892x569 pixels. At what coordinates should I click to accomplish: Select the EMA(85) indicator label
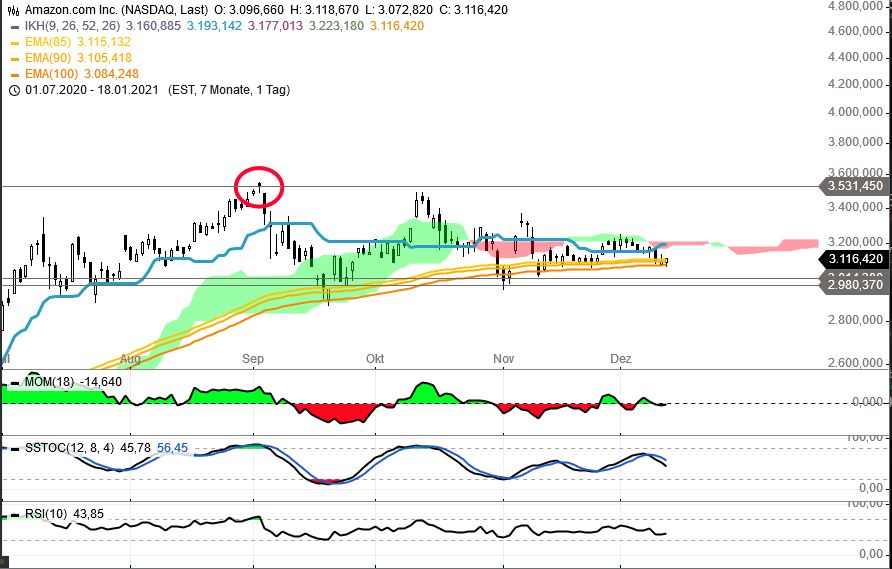click(49, 42)
